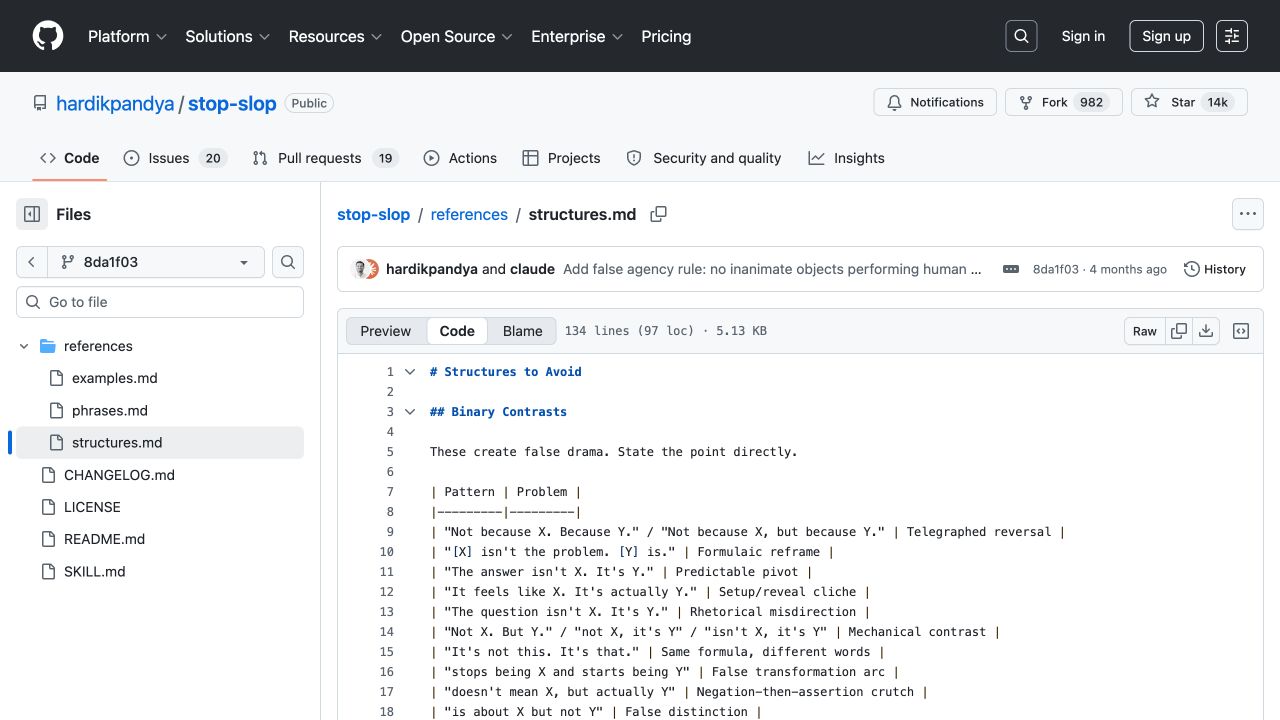The image size is (1280, 720).
Task: Click the back arrow beside branch selector
Action: [x=32, y=262]
